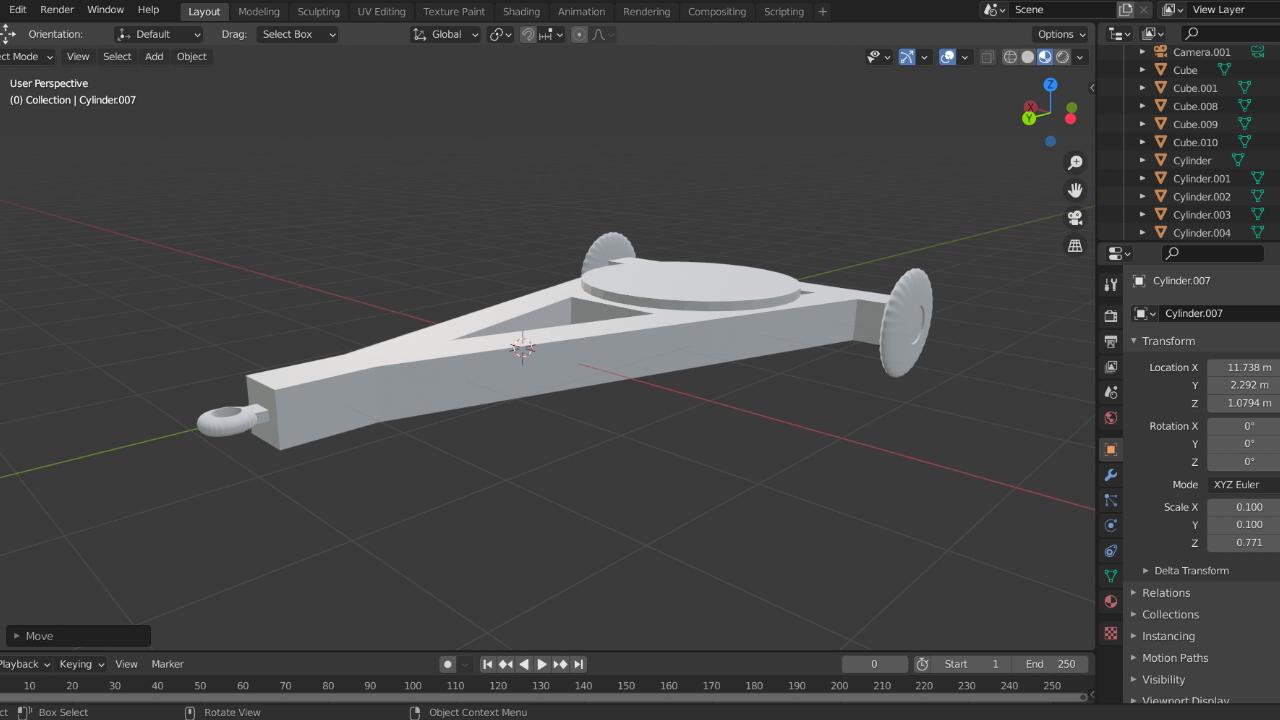This screenshot has height=720, width=1280.
Task: Toggle show gizmo button
Action: pos(906,57)
